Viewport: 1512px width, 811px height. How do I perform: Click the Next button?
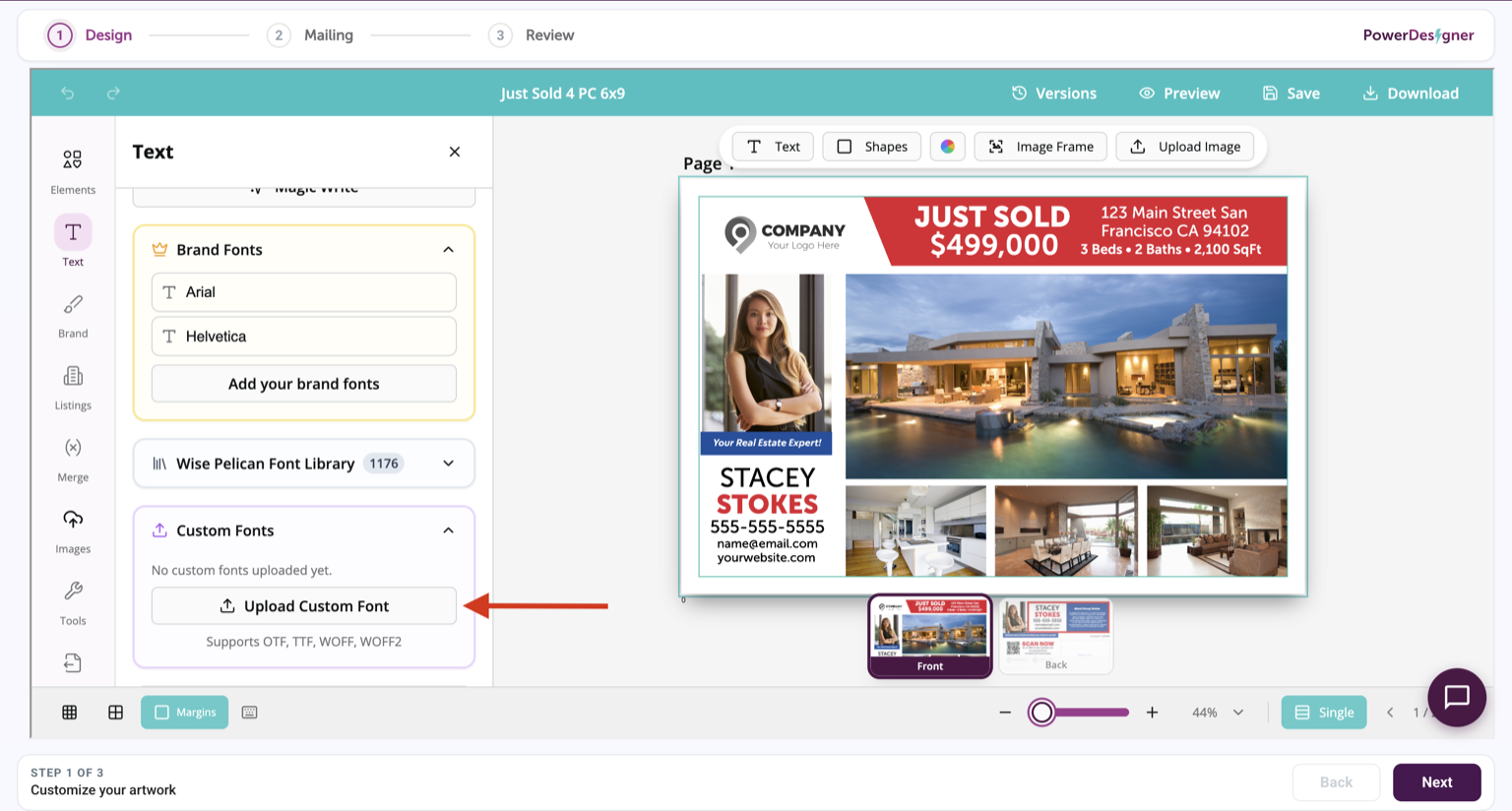(x=1436, y=782)
